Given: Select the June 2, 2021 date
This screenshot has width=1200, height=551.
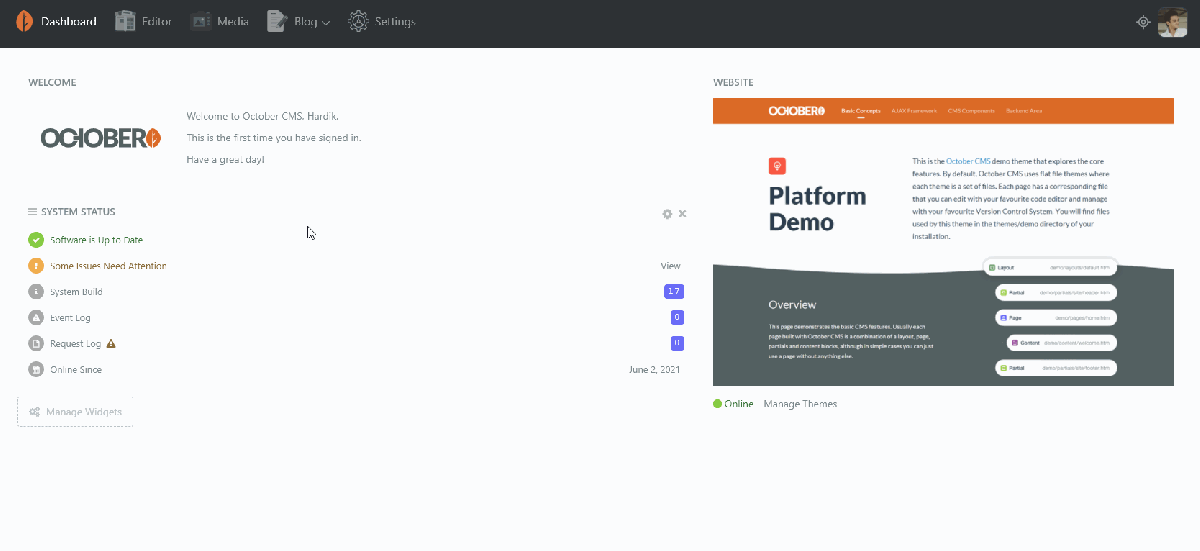Looking at the screenshot, I should 654,370.
